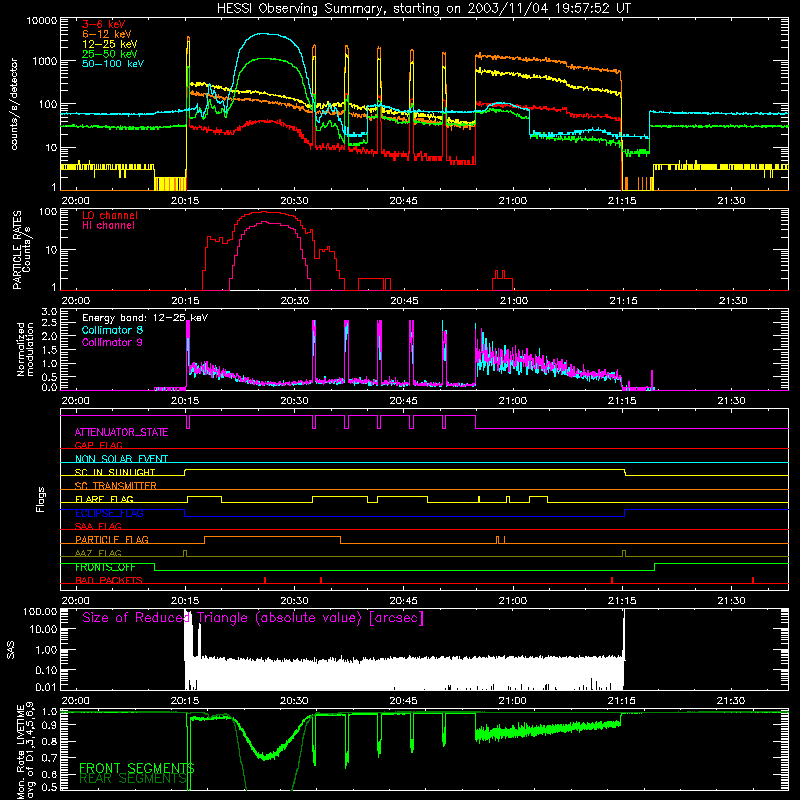This screenshot has height=800, width=800.
Task: Click the 0.7 tick on livetime plot
Action: 49,757
